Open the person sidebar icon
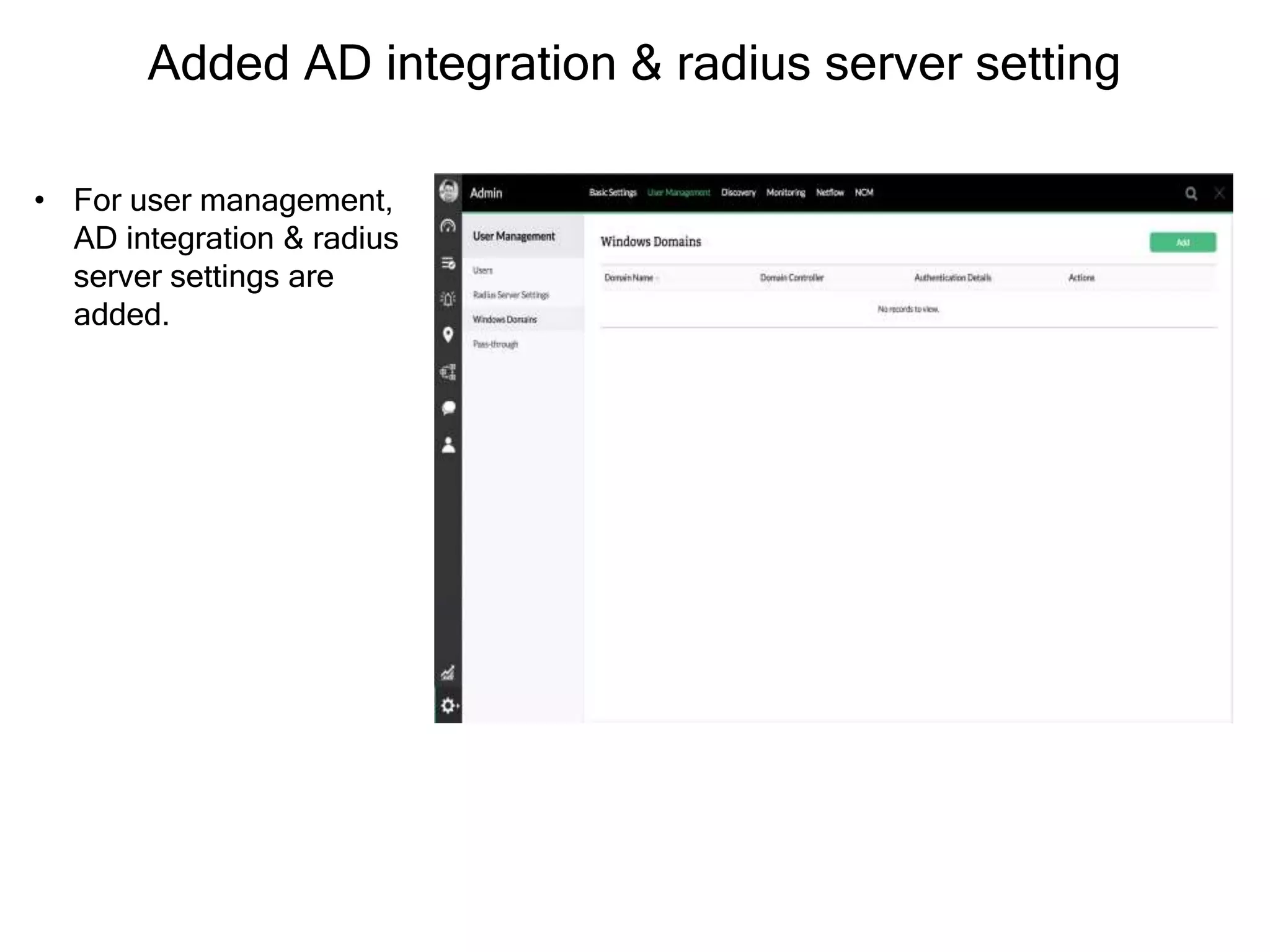The width and height of the screenshot is (1270, 952). pyautogui.click(x=448, y=445)
